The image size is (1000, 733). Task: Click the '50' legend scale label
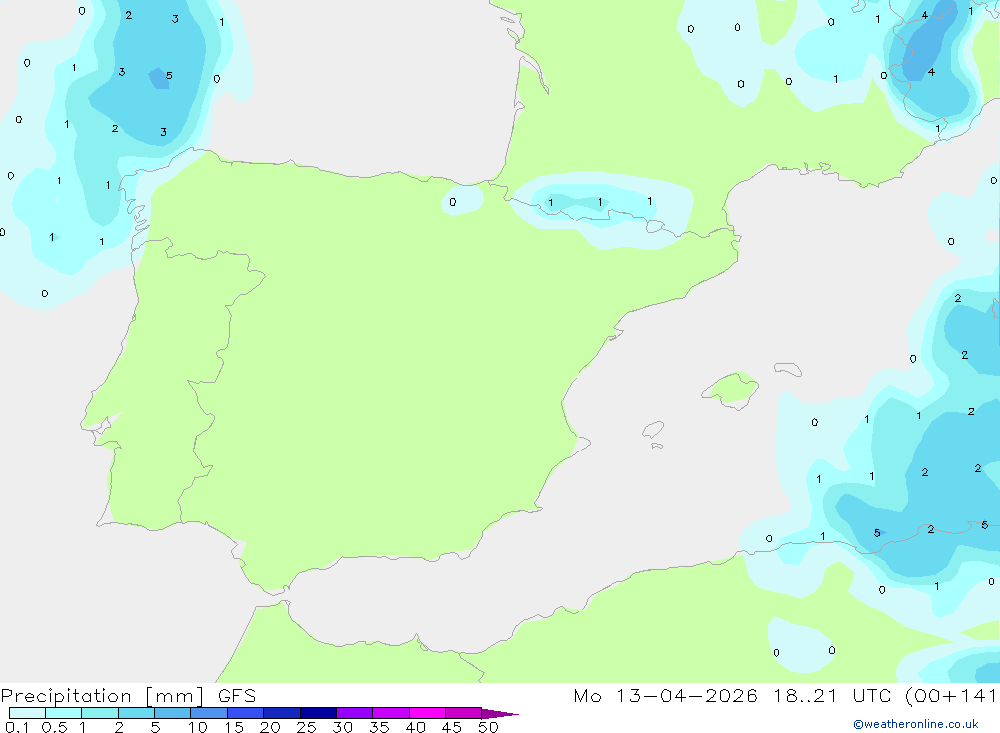click(488, 727)
